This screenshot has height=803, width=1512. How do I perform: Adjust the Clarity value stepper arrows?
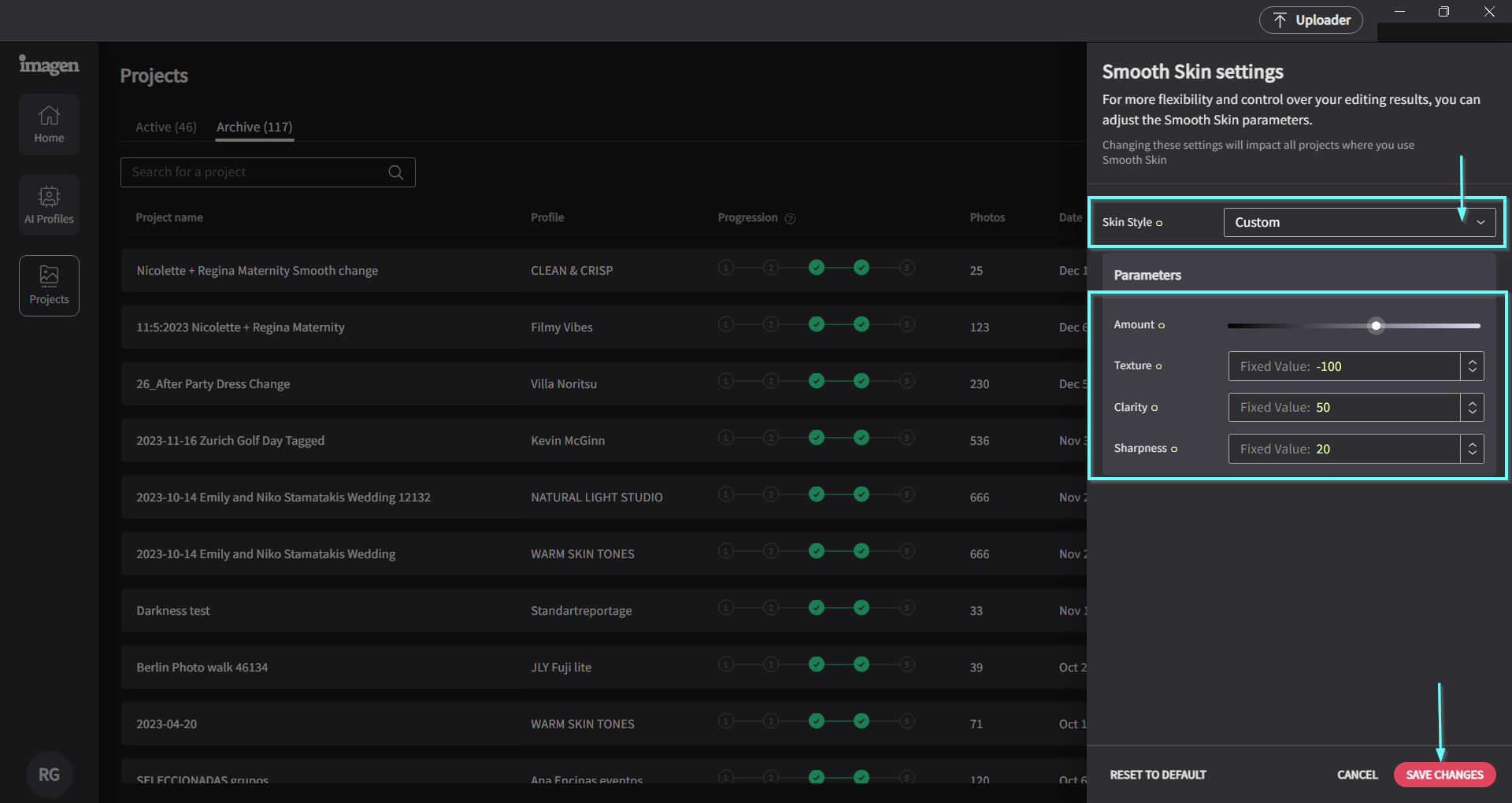[x=1473, y=408]
